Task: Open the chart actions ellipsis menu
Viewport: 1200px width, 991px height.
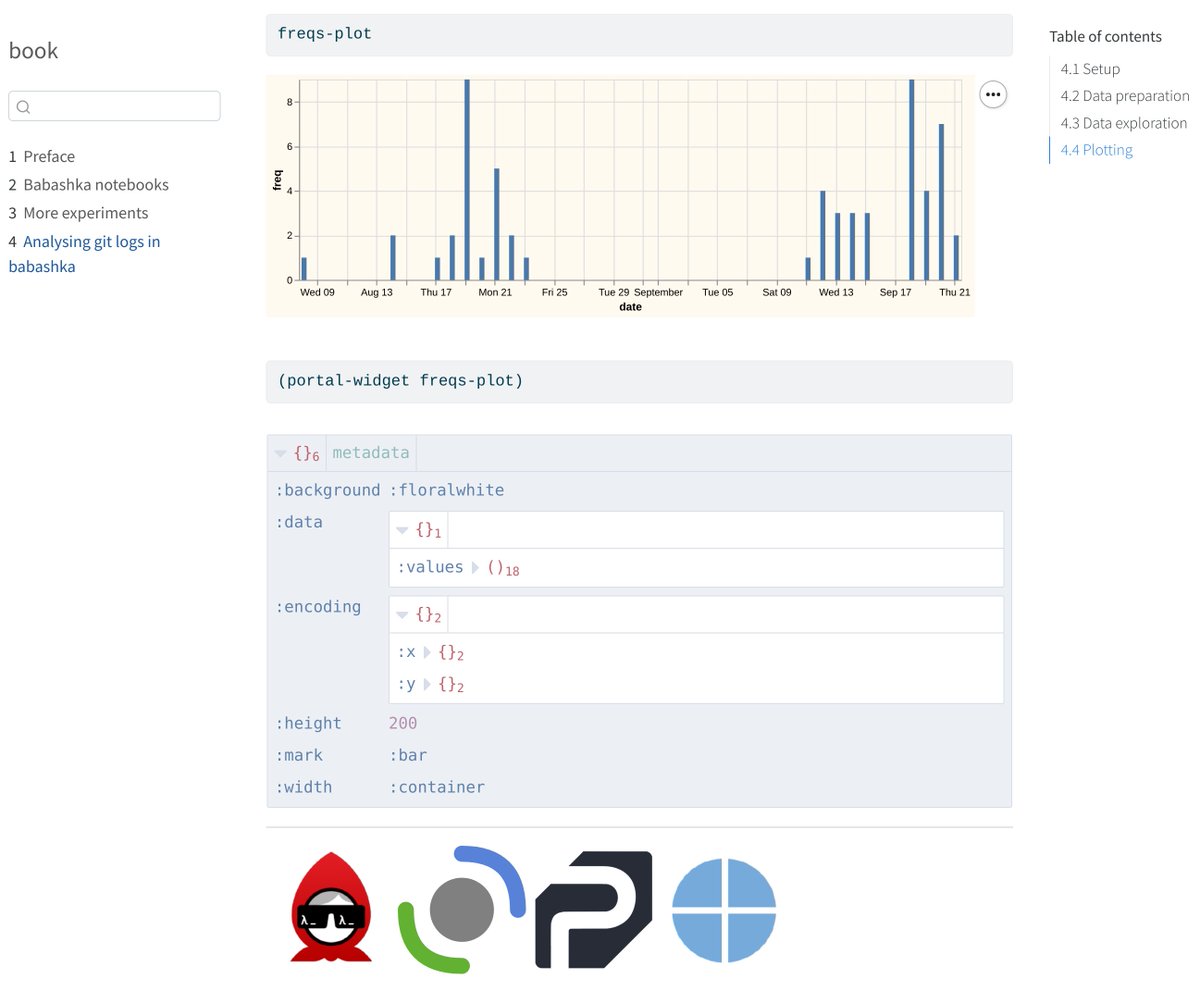Action: pos(992,95)
